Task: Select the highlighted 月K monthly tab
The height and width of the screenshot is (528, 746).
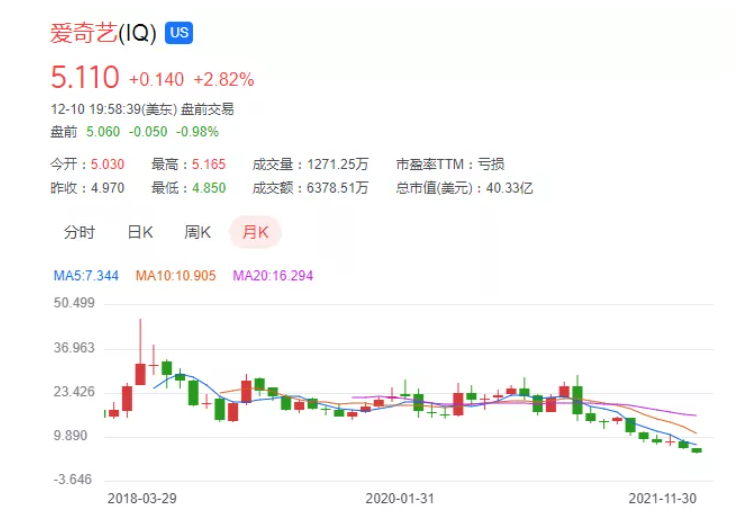Action: [x=255, y=232]
